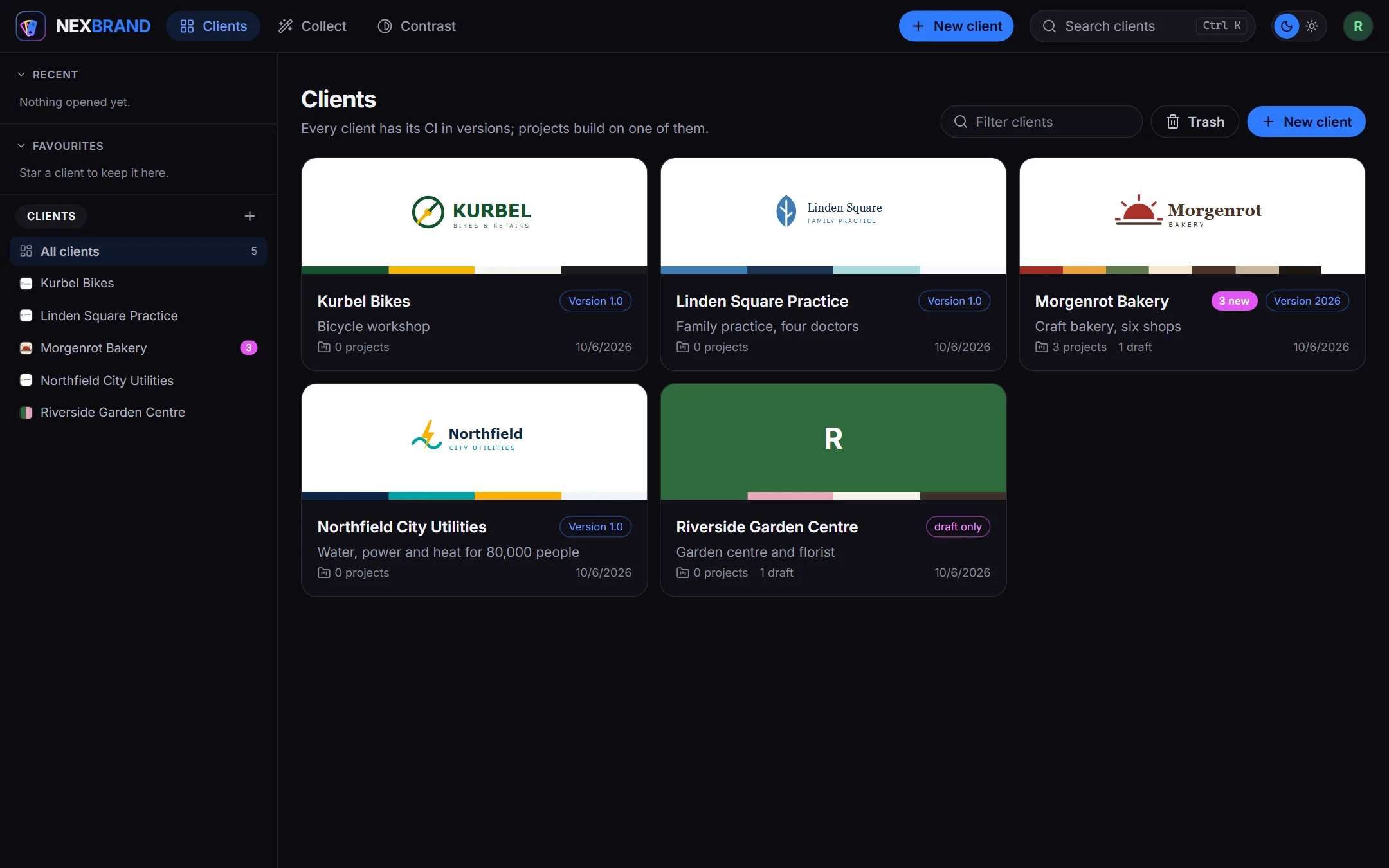Click Version 1.0 badge on Linden Square Practice

954,301
